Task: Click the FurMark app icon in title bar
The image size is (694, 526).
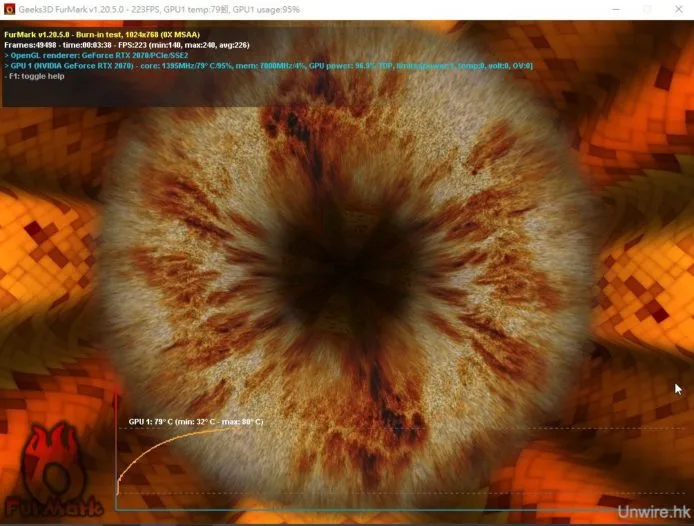Action: [9, 9]
